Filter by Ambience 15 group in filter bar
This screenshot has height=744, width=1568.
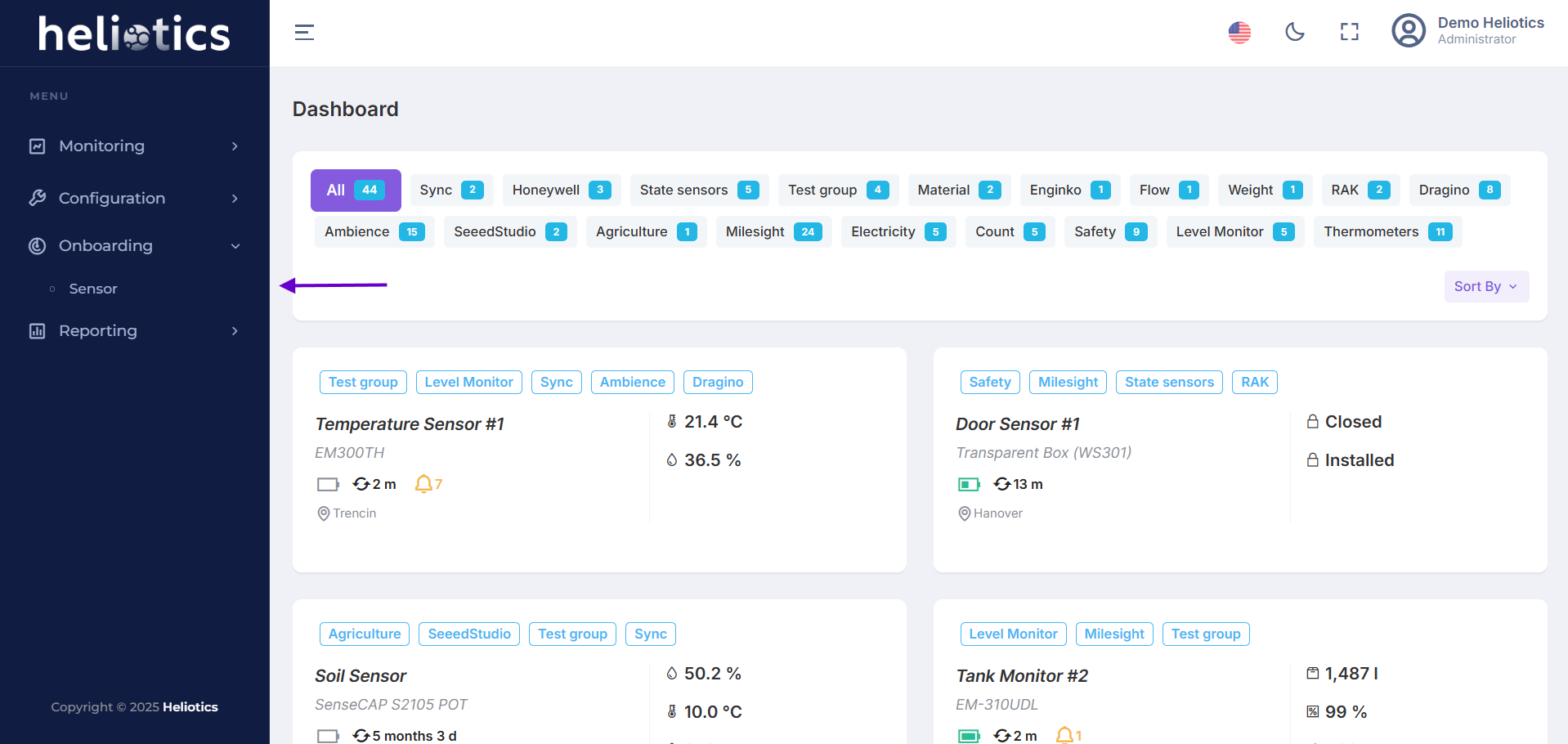374,231
